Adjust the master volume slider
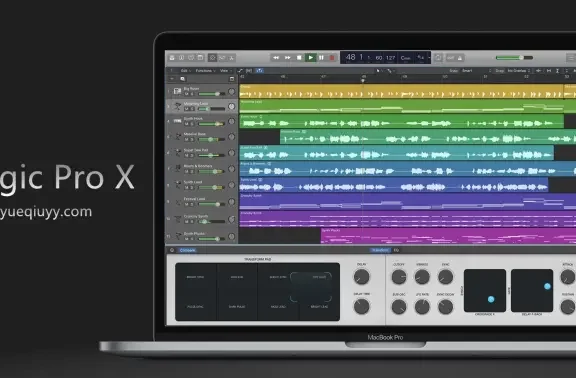 [514, 58]
